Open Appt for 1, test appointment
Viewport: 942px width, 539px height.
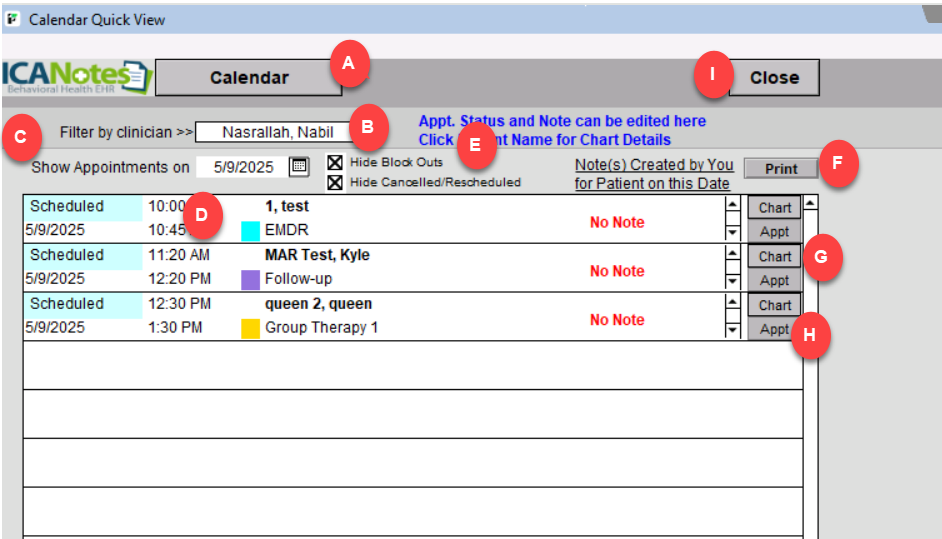(774, 231)
